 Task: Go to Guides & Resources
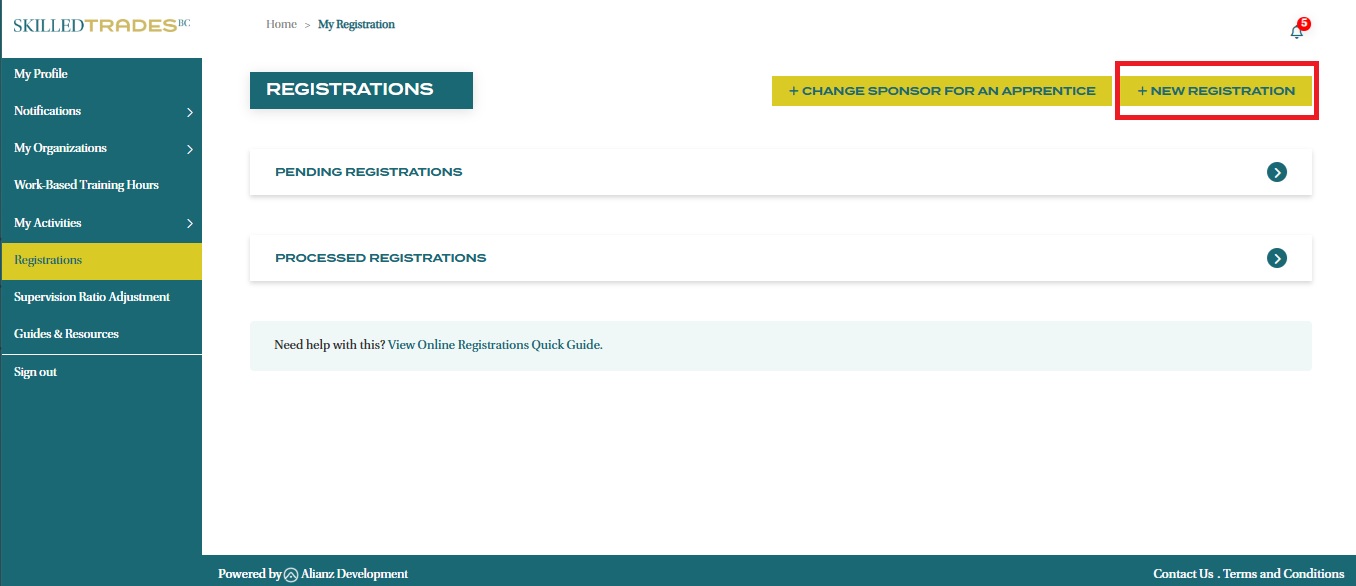[x=66, y=334]
